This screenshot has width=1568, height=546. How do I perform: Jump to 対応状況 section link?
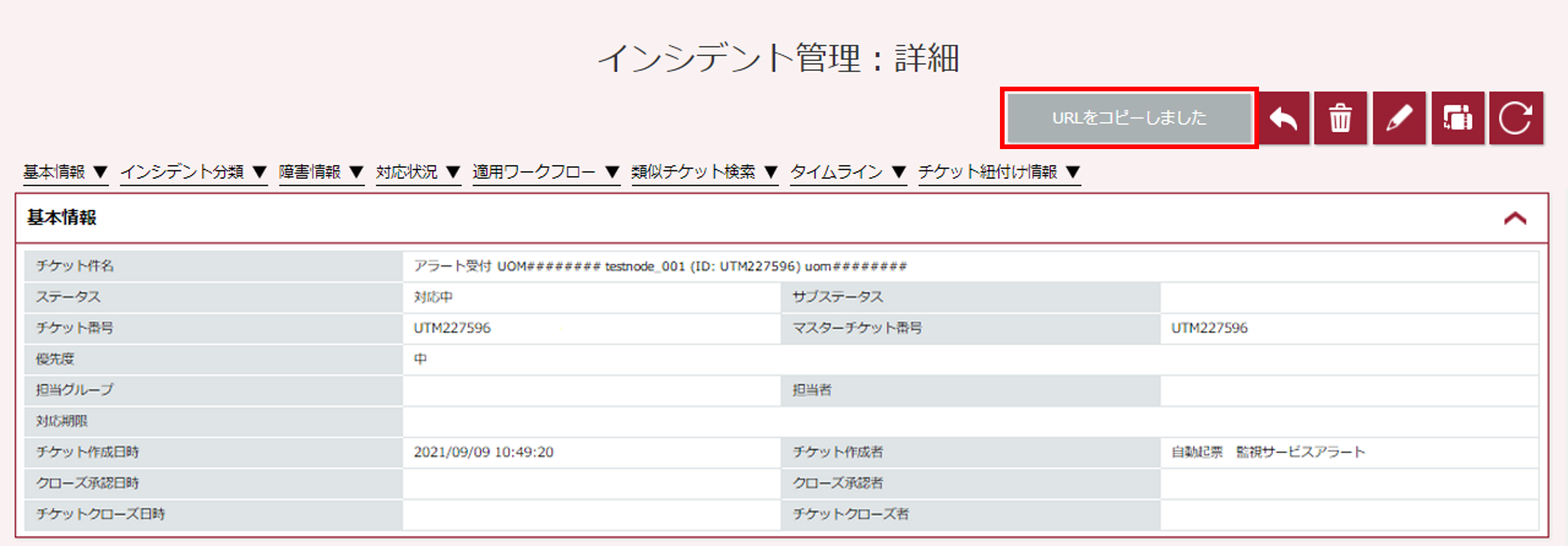(418, 173)
